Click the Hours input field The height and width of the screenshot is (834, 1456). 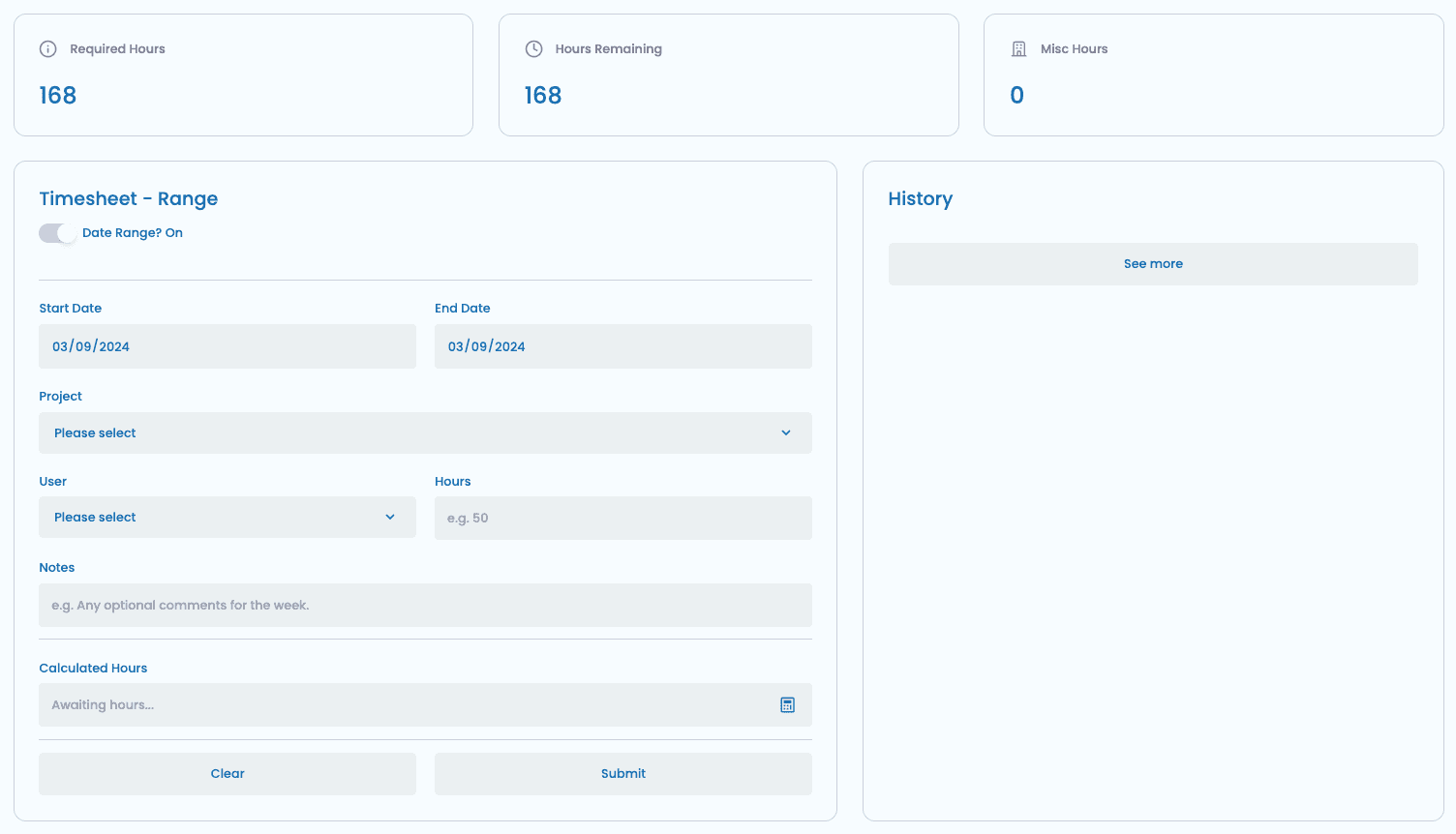click(x=623, y=518)
